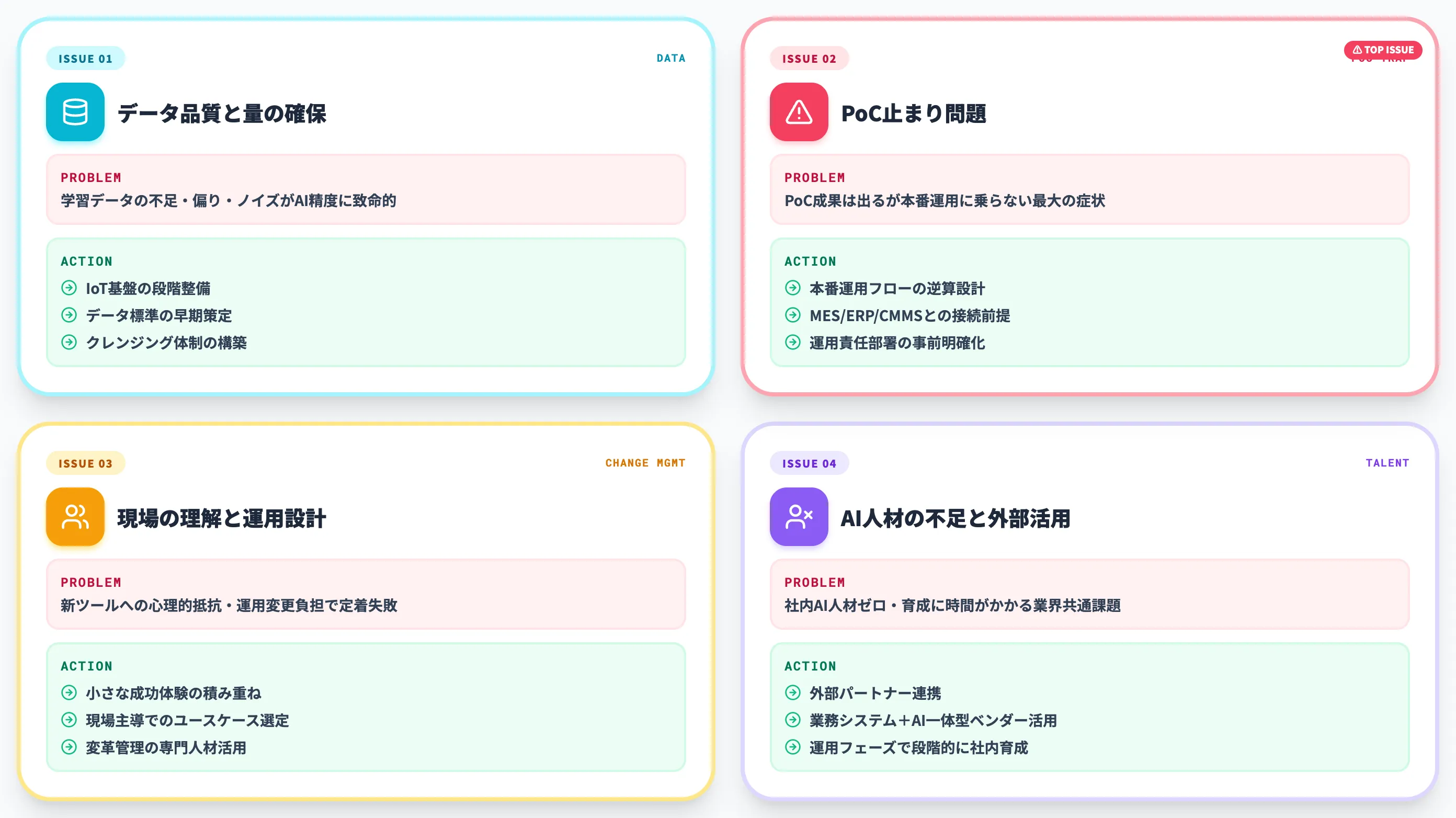Click the PROBLEM label in Issue 01 card
Screen dimensions: 1456x818
(x=91, y=177)
